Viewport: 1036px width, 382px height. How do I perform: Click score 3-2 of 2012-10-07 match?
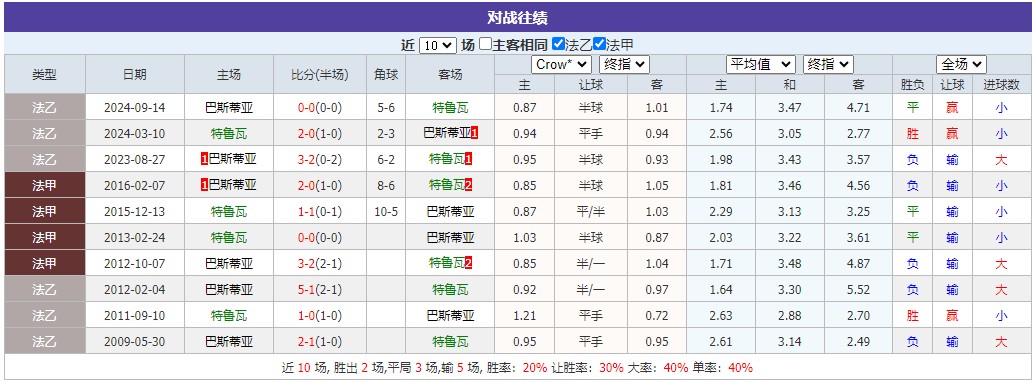pos(308,264)
